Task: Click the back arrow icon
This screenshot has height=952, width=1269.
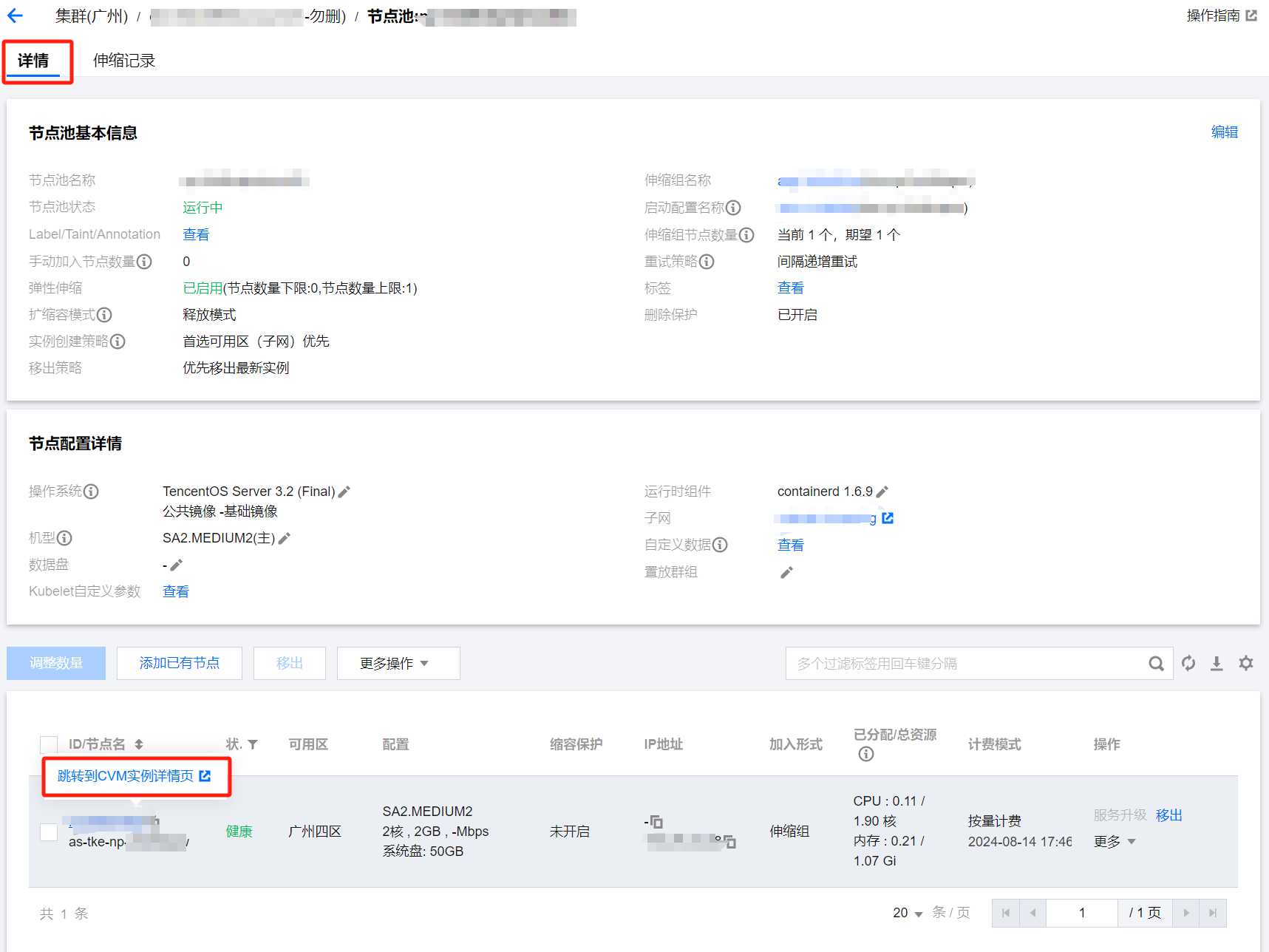Action: (x=16, y=16)
